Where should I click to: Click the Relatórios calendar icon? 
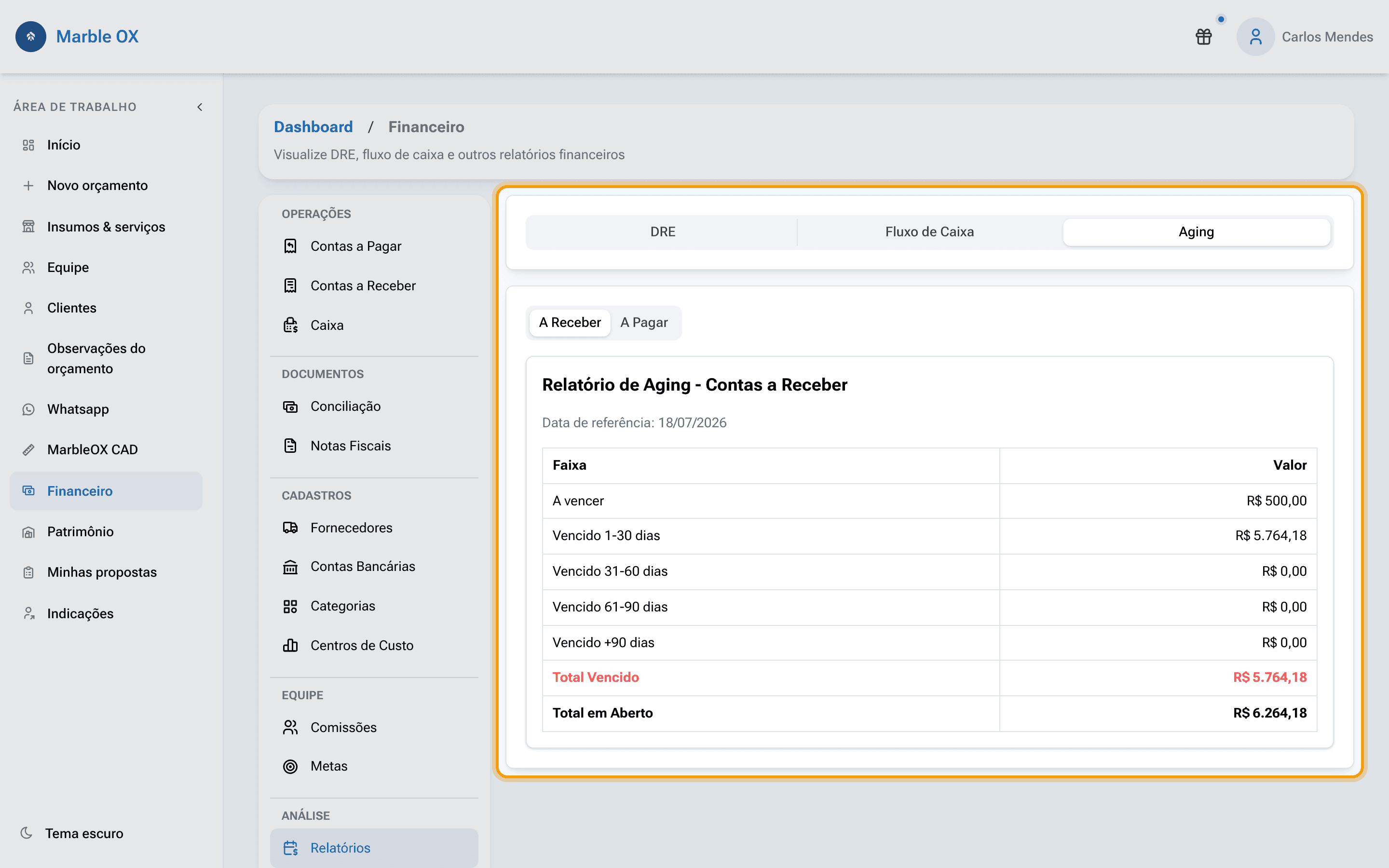(x=290, y=848)
